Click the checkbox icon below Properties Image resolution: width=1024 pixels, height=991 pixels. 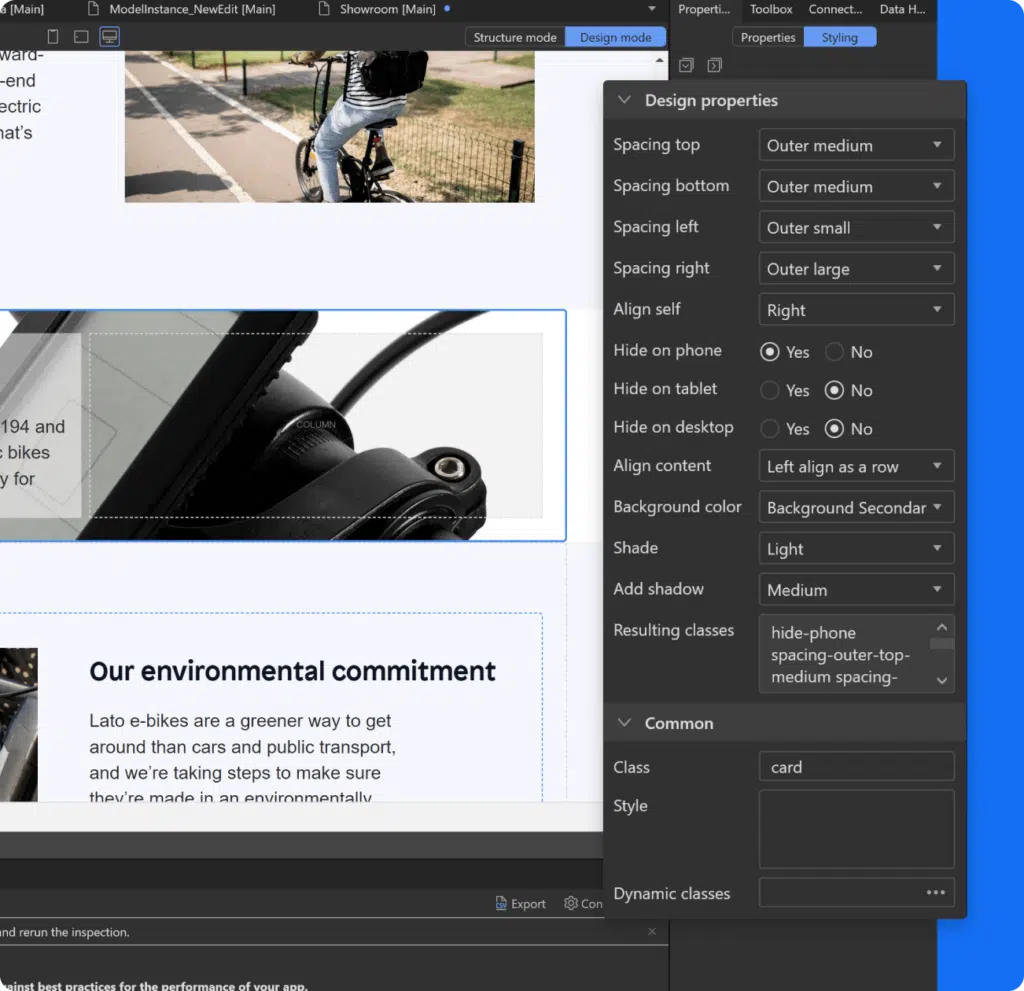[686, 65]
